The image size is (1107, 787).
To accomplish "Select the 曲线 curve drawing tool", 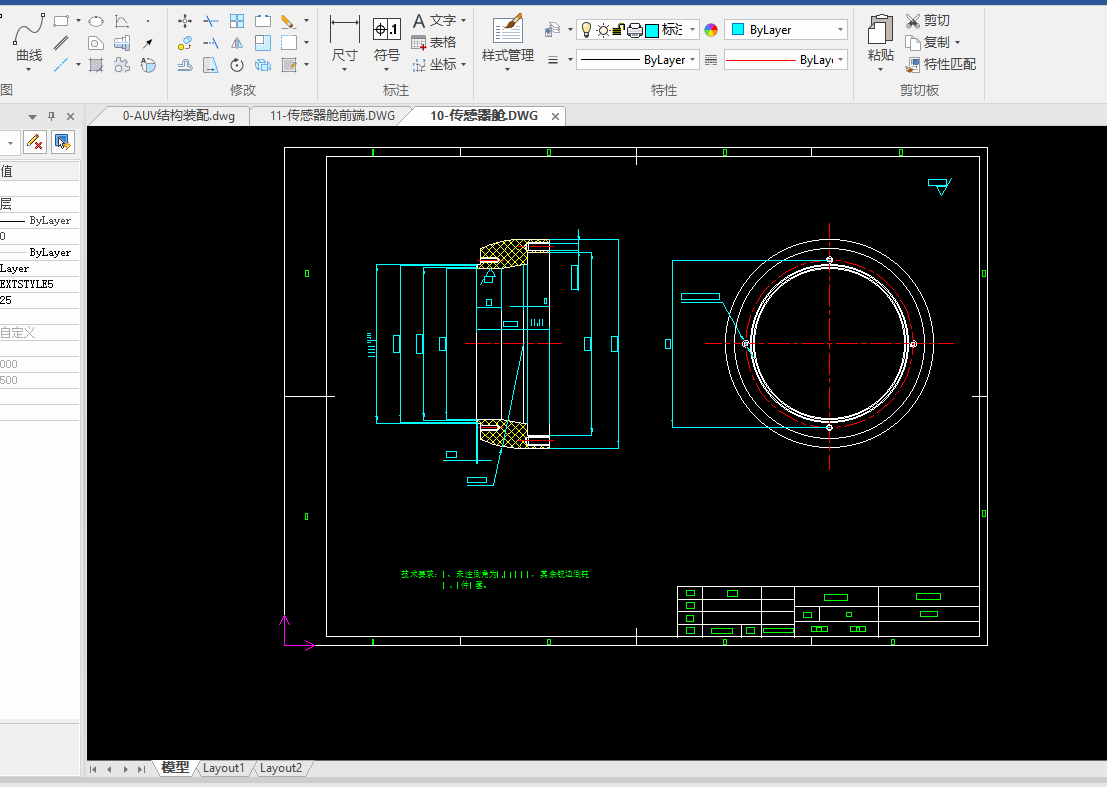I will point(29,40).
